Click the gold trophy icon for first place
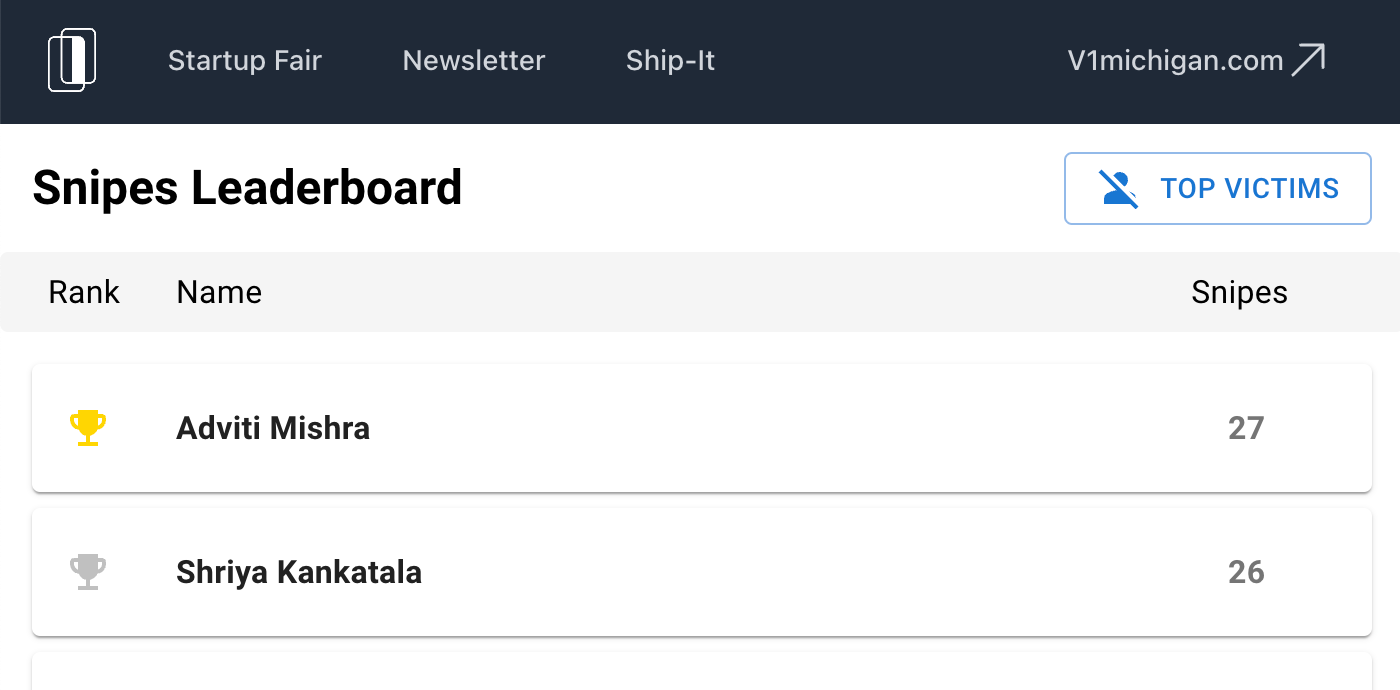1400x690 pixels. pos(88,428)
